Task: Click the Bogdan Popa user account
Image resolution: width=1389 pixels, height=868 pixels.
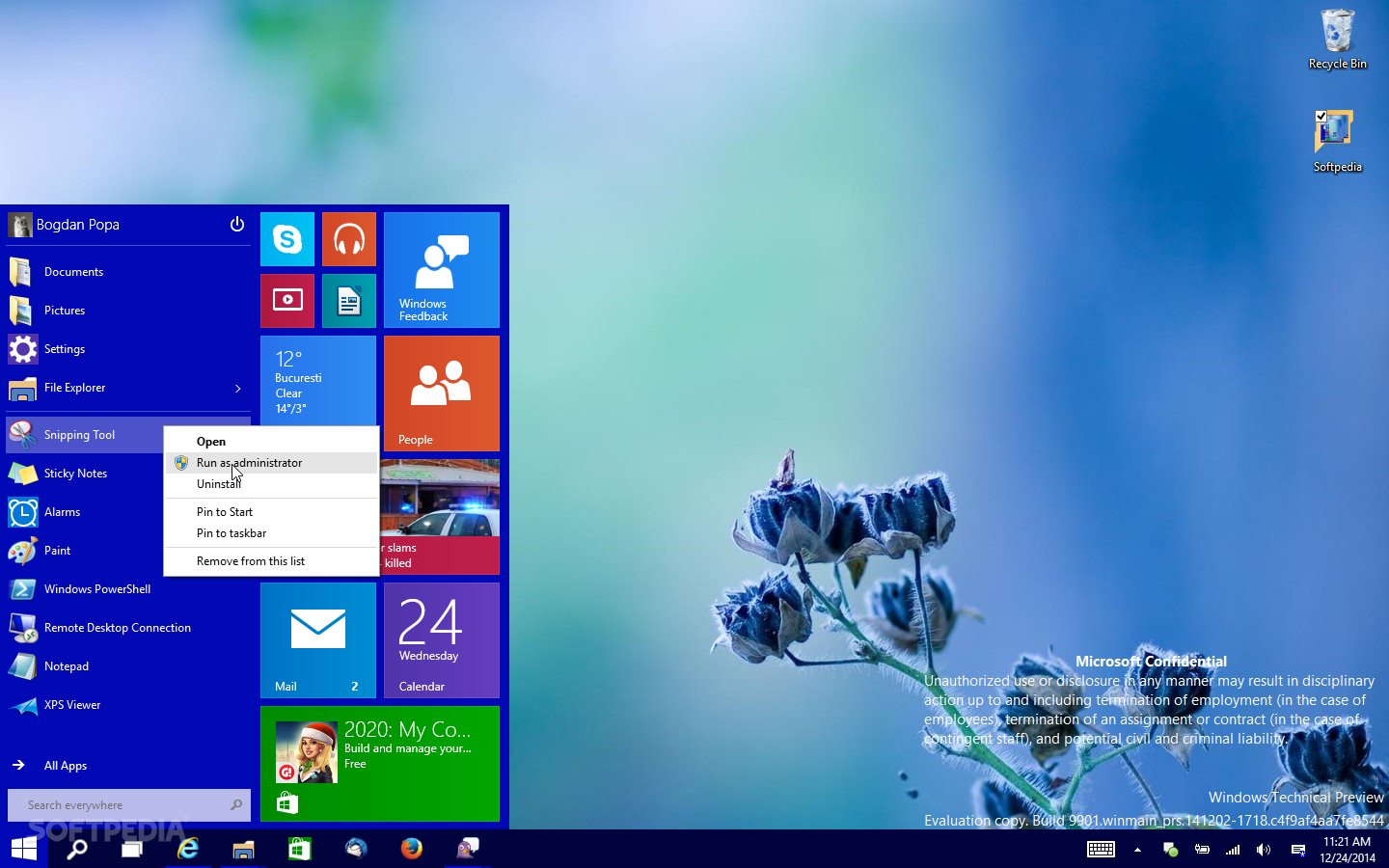Action: click(64, 225)
